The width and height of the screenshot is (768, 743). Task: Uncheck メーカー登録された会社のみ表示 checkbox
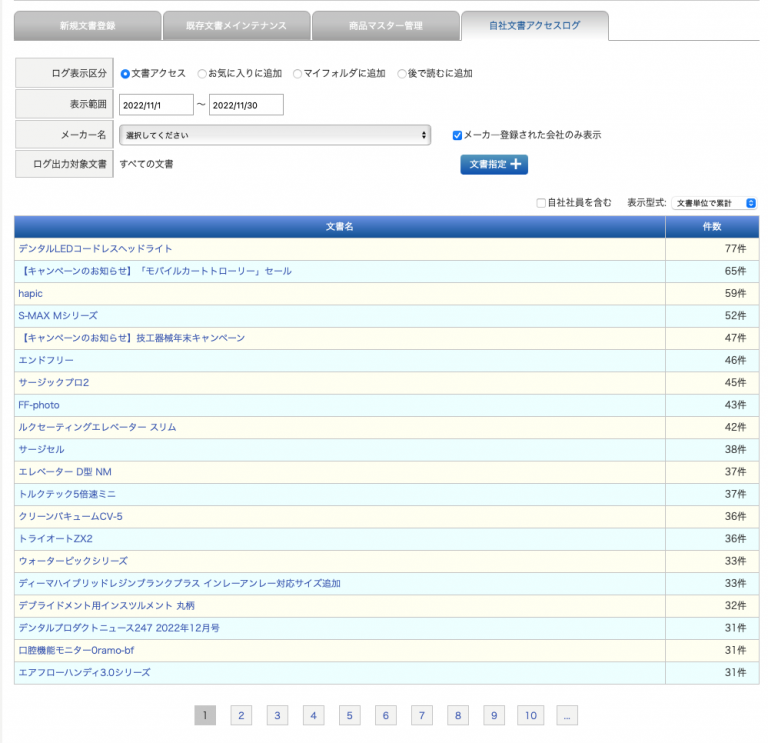[x=457, y=135]
